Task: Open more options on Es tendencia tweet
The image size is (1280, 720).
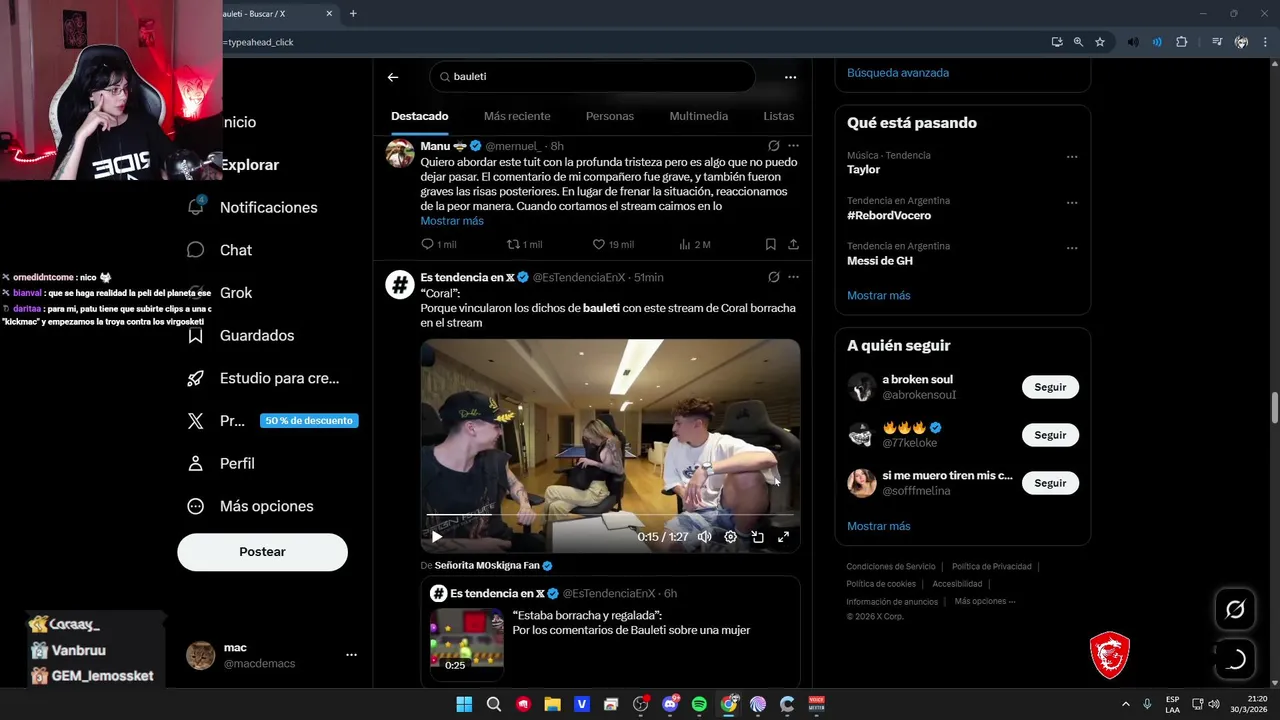Action: pyautogui.click(x=793, y=277)
